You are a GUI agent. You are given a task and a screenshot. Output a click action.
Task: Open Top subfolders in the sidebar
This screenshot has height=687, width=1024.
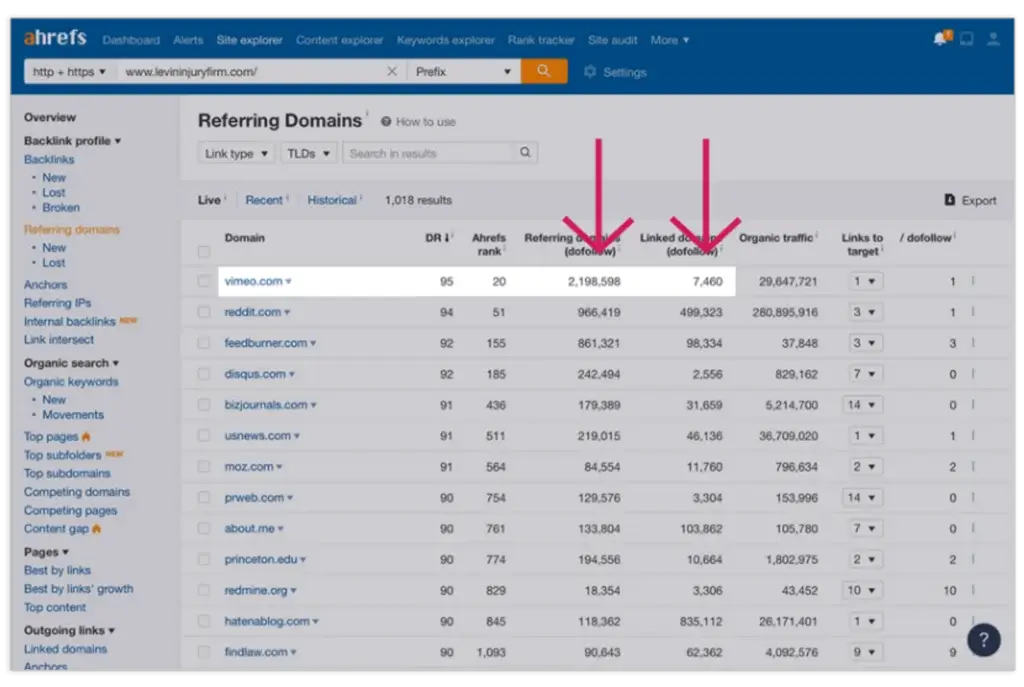pos(63,455)
